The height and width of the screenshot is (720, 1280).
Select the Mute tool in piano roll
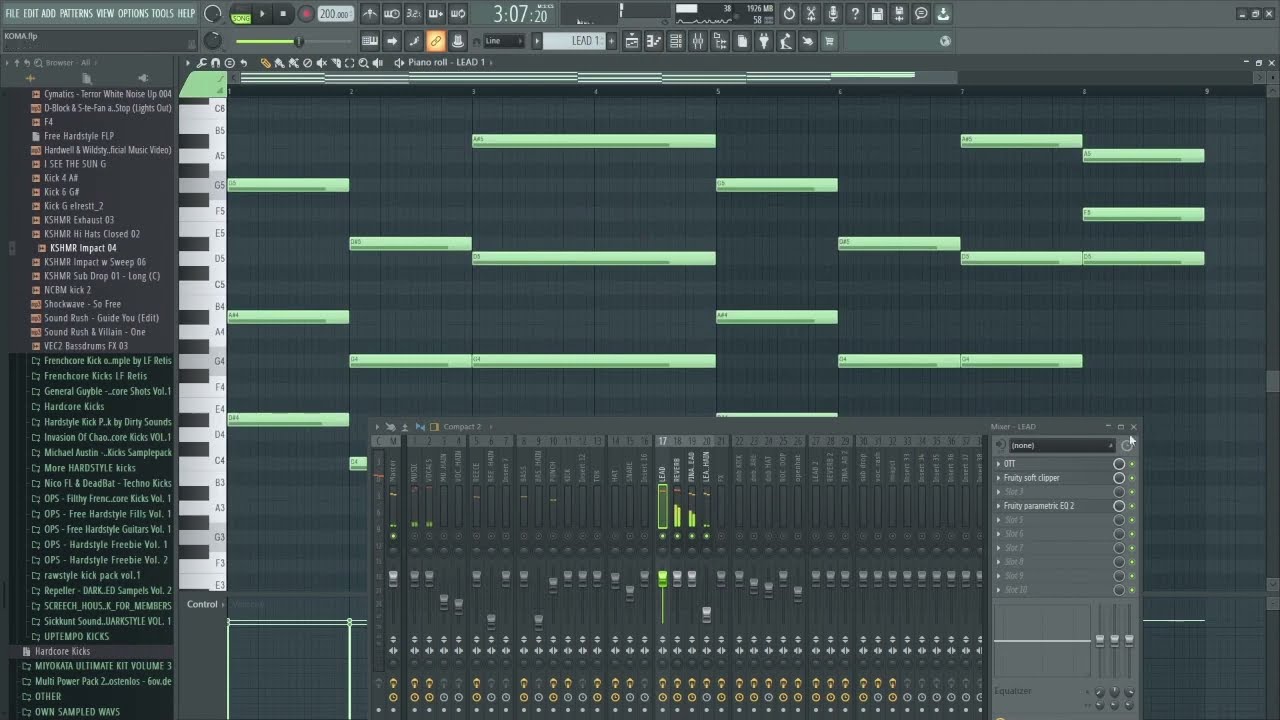(x=321, y=63)
